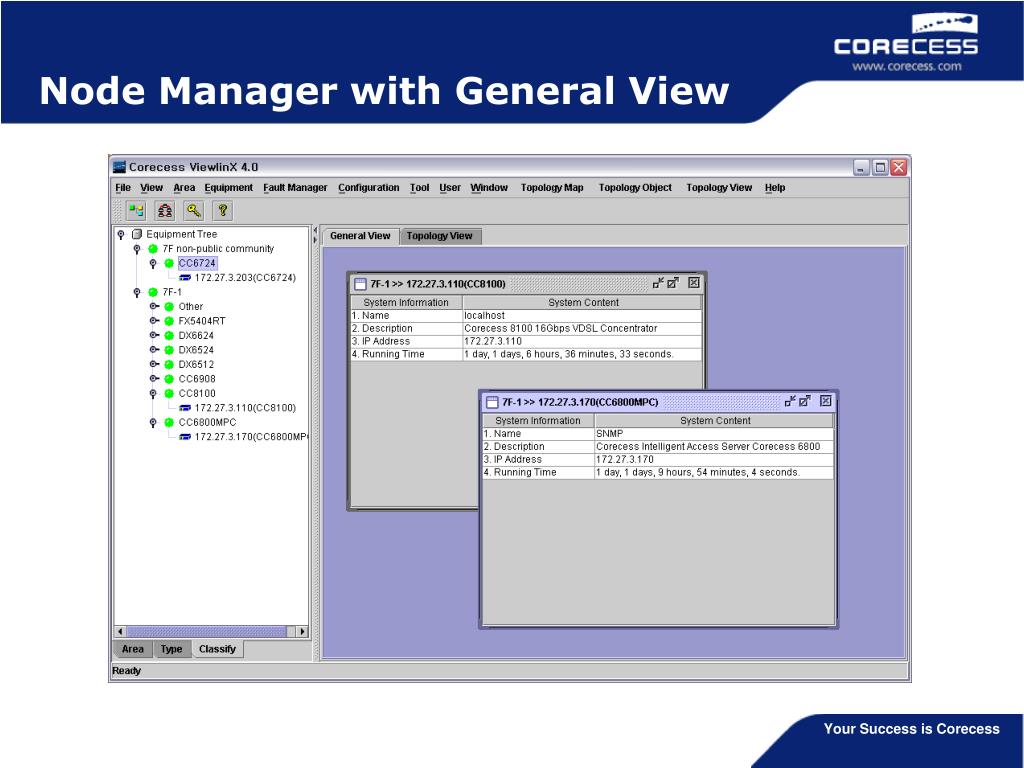Select the CC6724 tree item
This screenshot has height=768, width=1024.
(x=197, y=263)
